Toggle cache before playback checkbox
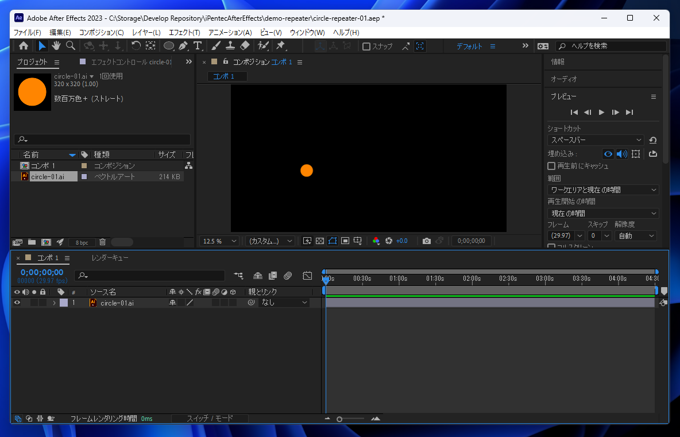Image resolution: width=680 pixels, height=437 pixels. [551, 166]
